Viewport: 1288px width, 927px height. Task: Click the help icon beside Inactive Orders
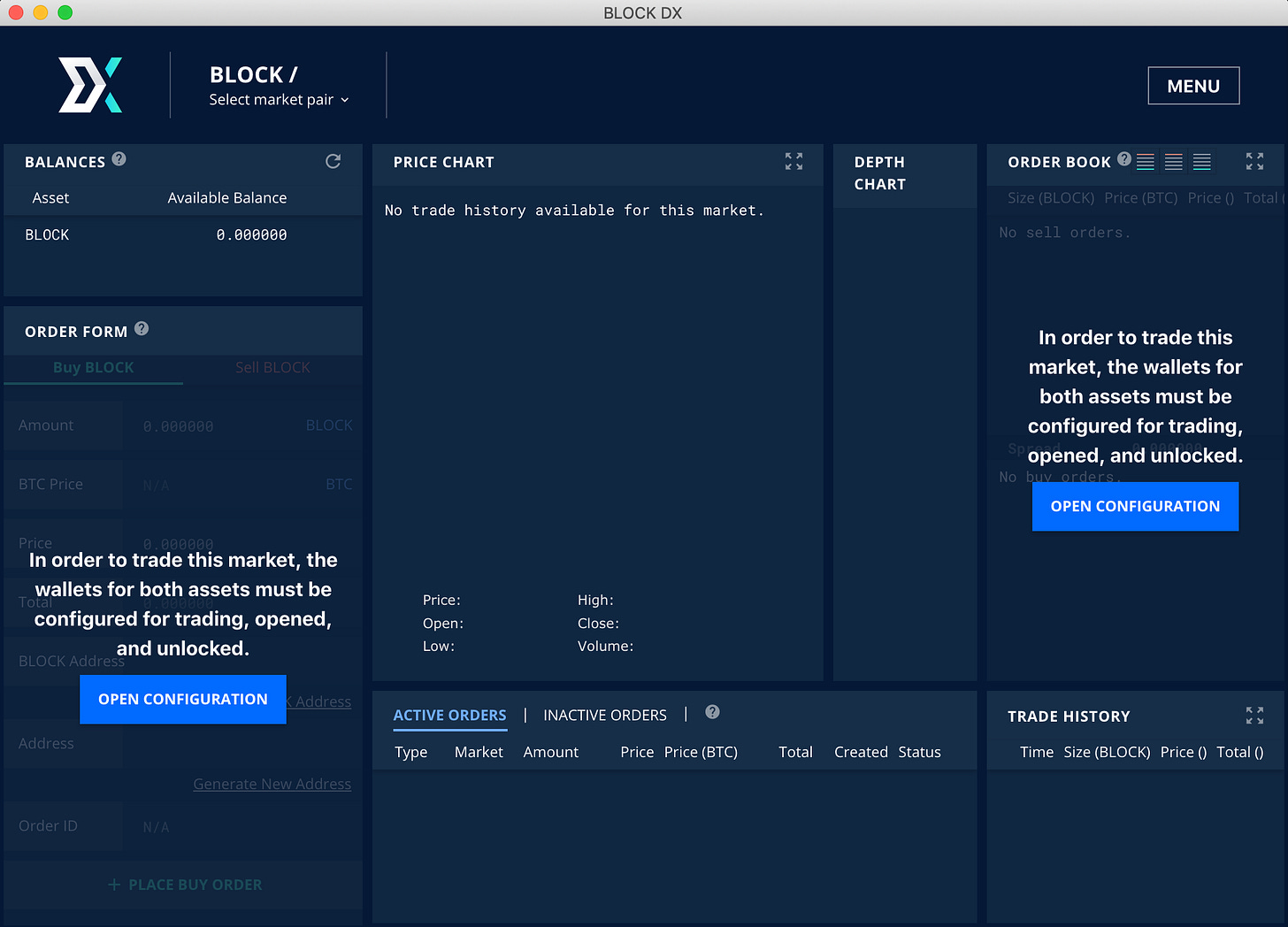[712, 712]
